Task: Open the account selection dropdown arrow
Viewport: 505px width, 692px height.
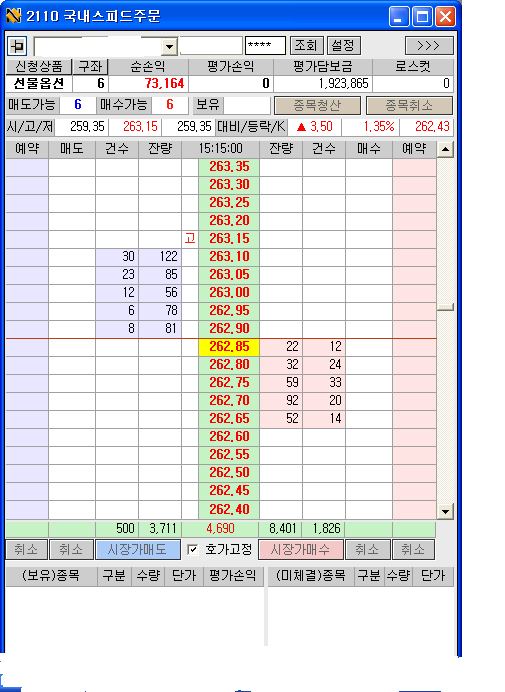Action: [x=169, y=46]
